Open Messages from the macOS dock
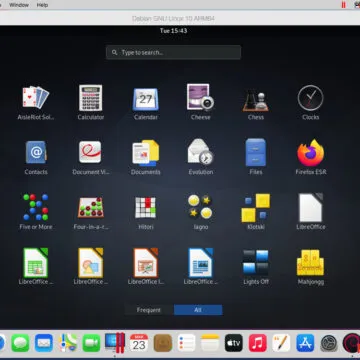The image size is (360, 360). tap(20, 343)
